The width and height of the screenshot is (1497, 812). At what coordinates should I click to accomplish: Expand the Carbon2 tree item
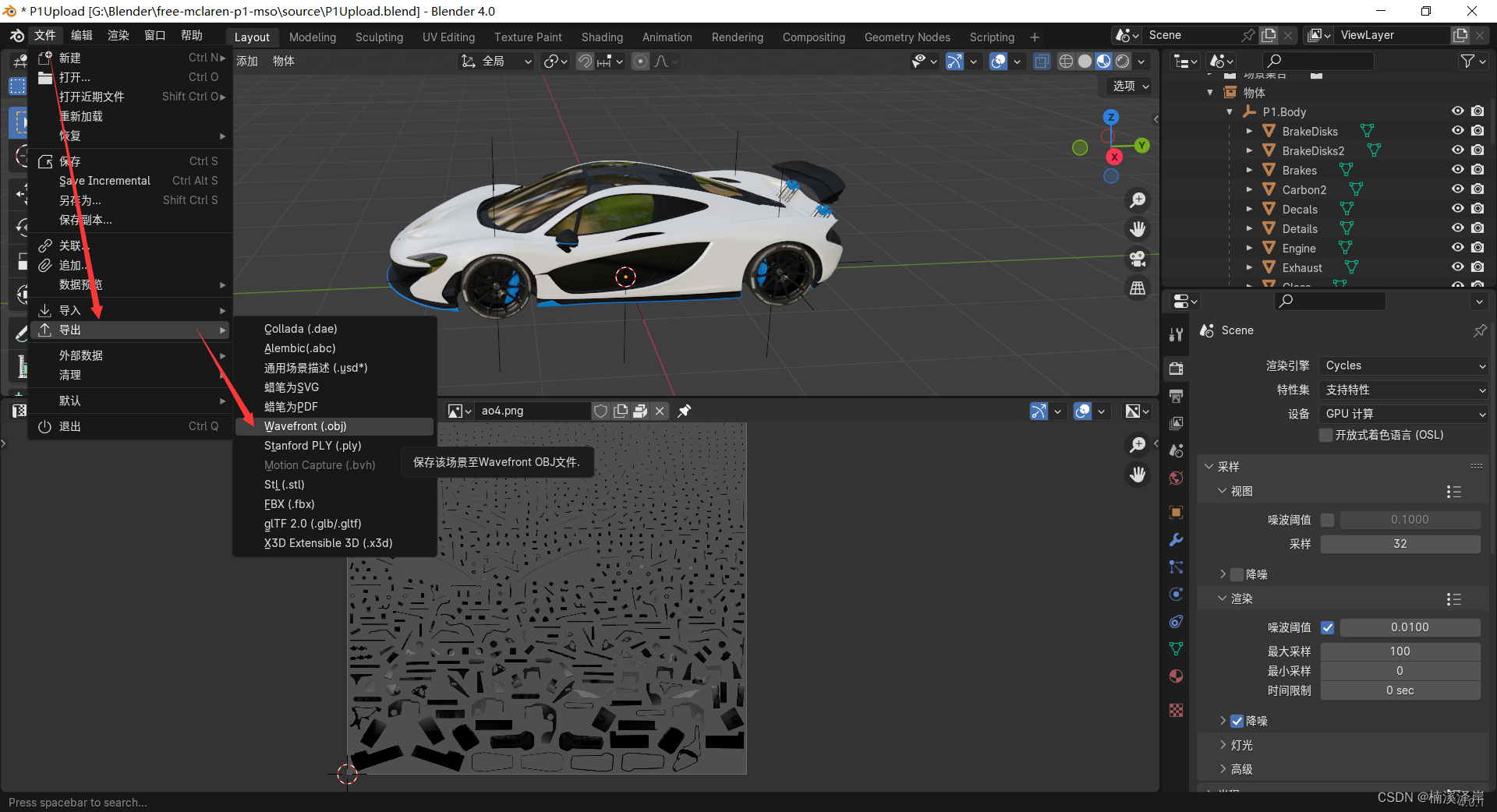[1249, 189]
